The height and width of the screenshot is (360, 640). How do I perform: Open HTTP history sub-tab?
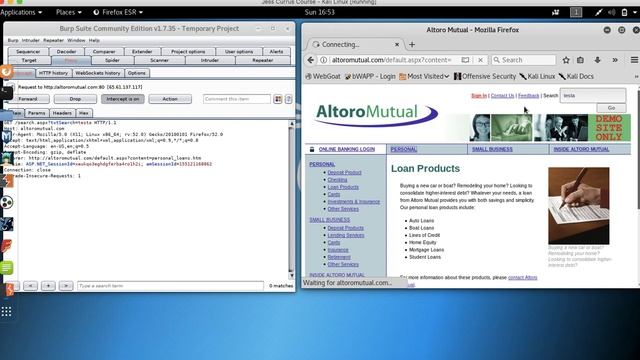click(53, 73)
